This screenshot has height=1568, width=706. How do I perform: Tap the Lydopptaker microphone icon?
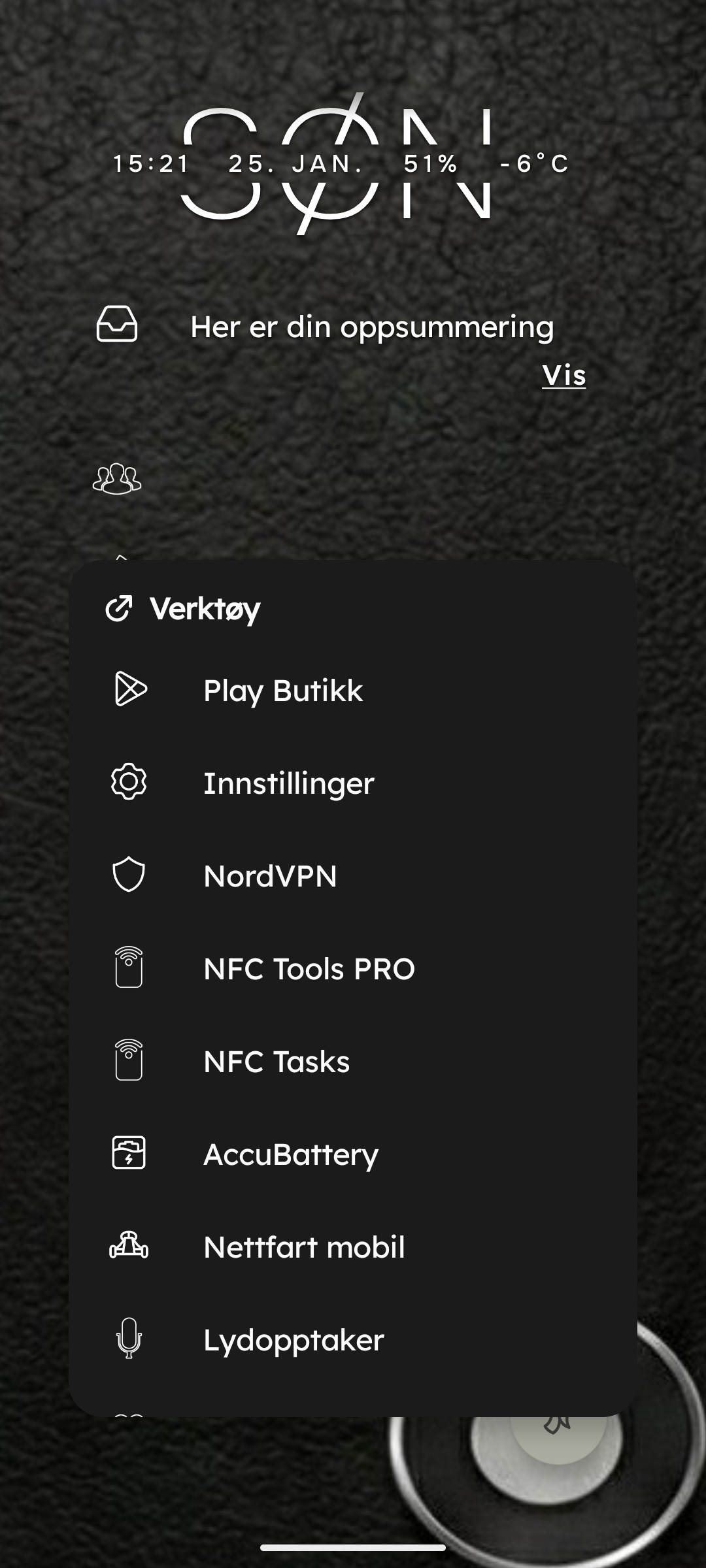pos(129,1338)
